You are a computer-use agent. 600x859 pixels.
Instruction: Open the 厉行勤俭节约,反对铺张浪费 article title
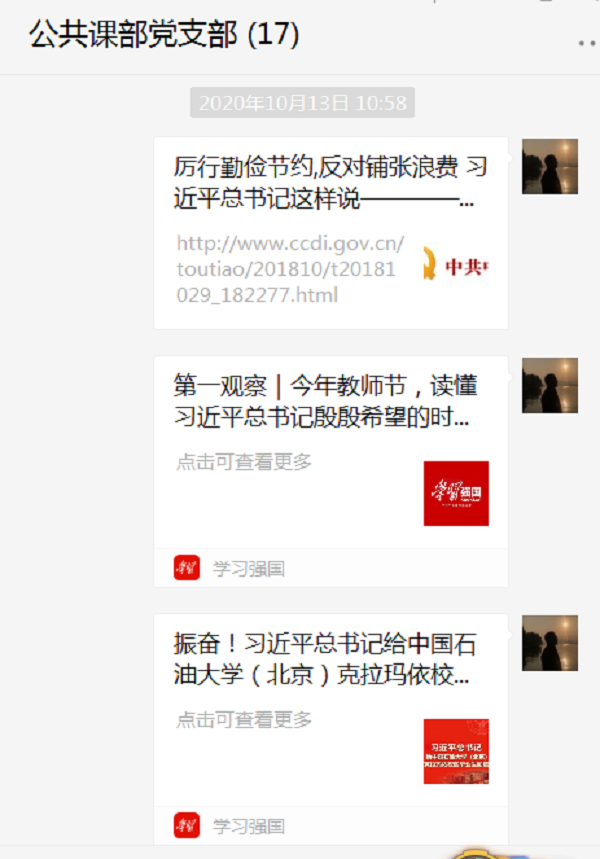pyautogui.click(x=330, y=182)
